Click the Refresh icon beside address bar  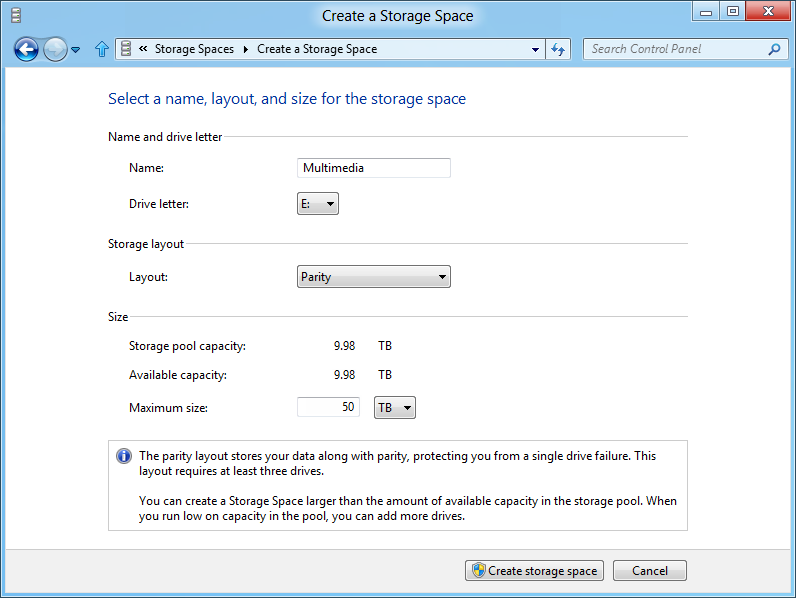[558, 49]
